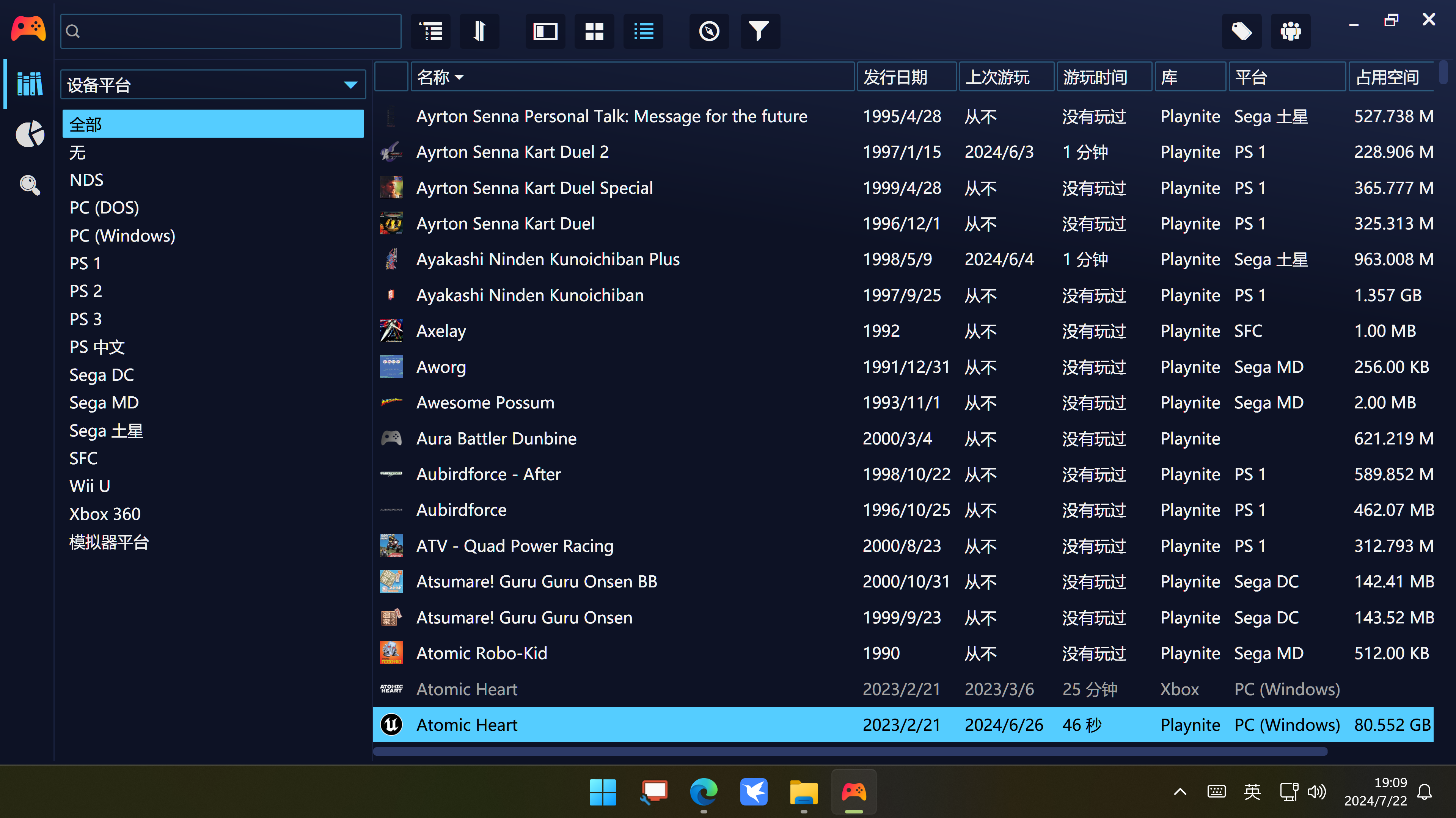Open volume control in system tray
Screen dimensions: 1456x818
click(x=1316, y=792)
